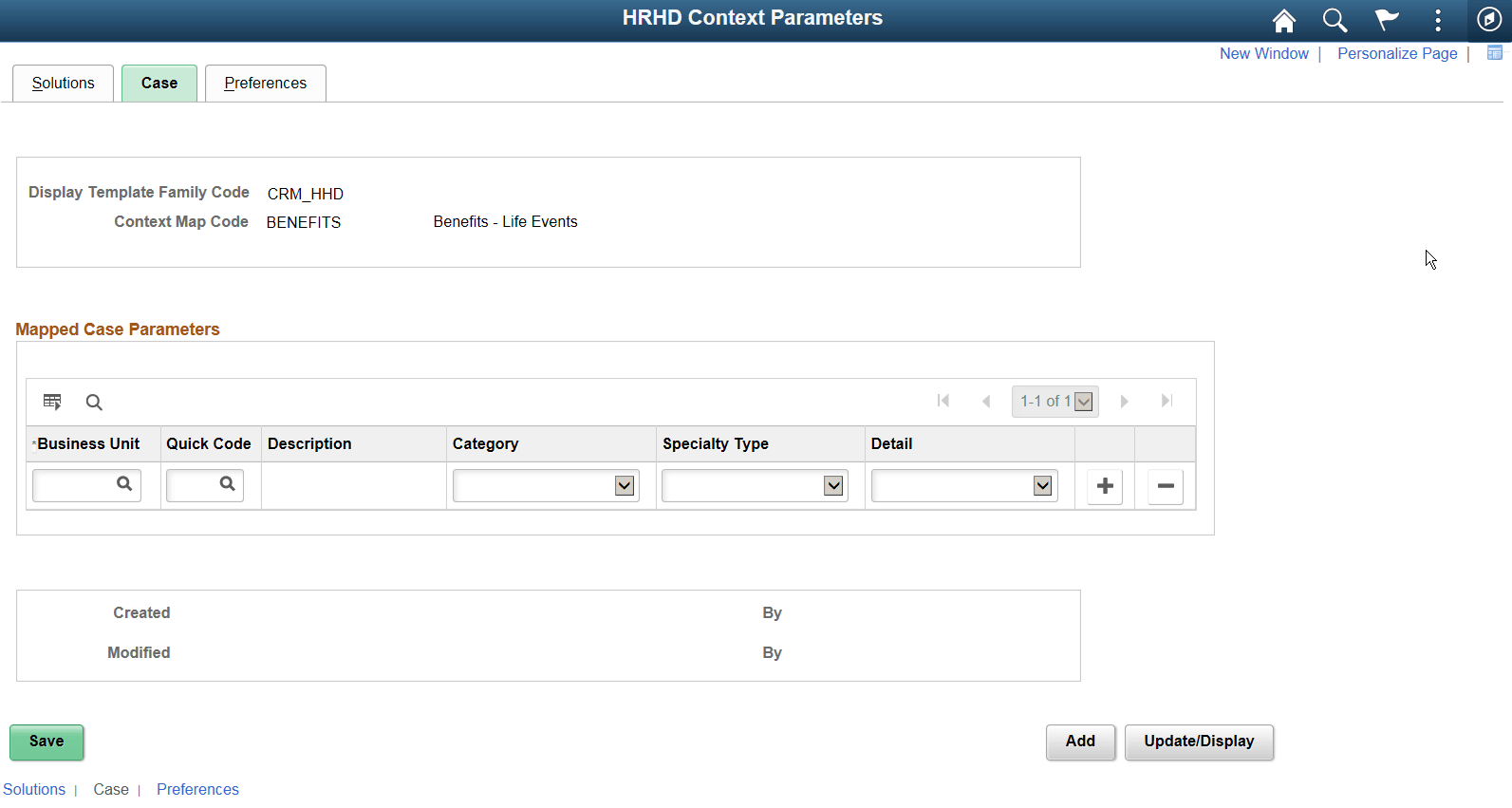Click the bottom Case label text

coord(111,790)
